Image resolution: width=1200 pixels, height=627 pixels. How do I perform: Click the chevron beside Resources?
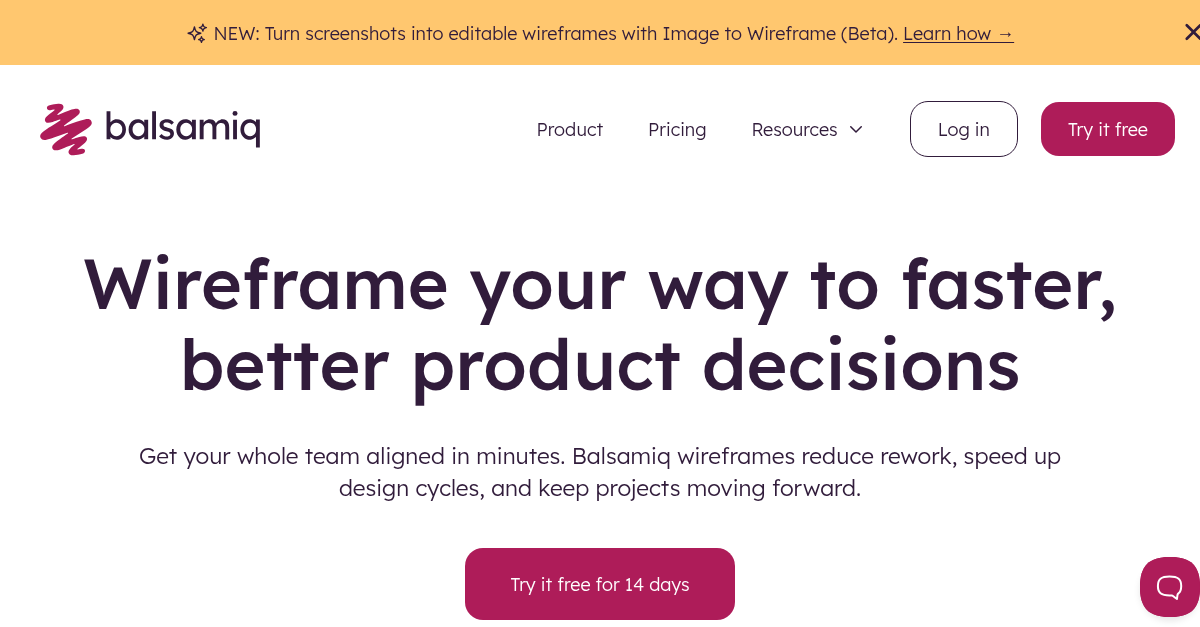[x=856, y=129]
